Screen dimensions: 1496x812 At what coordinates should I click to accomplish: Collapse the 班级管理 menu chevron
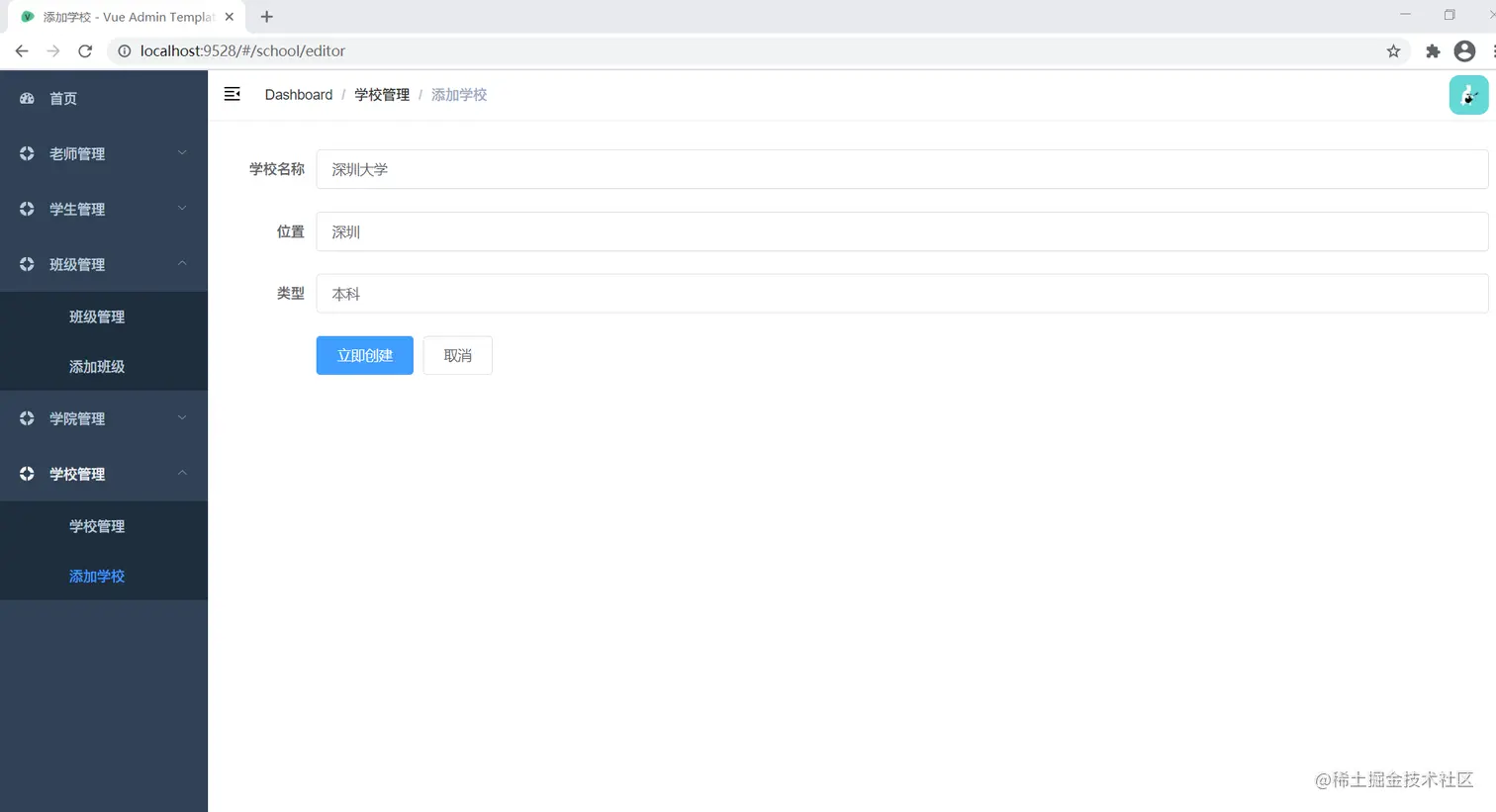182,263
